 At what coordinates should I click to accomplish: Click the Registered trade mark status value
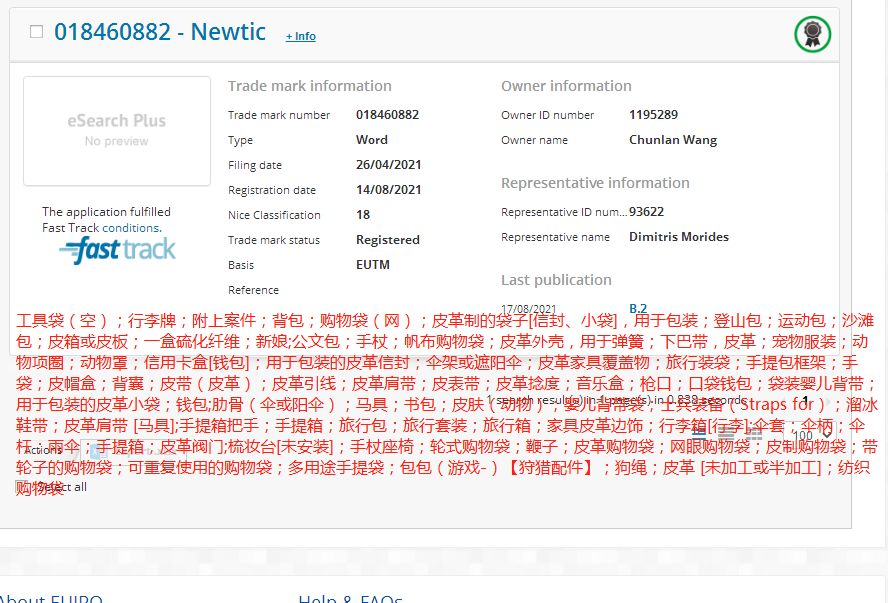point(387,240)
